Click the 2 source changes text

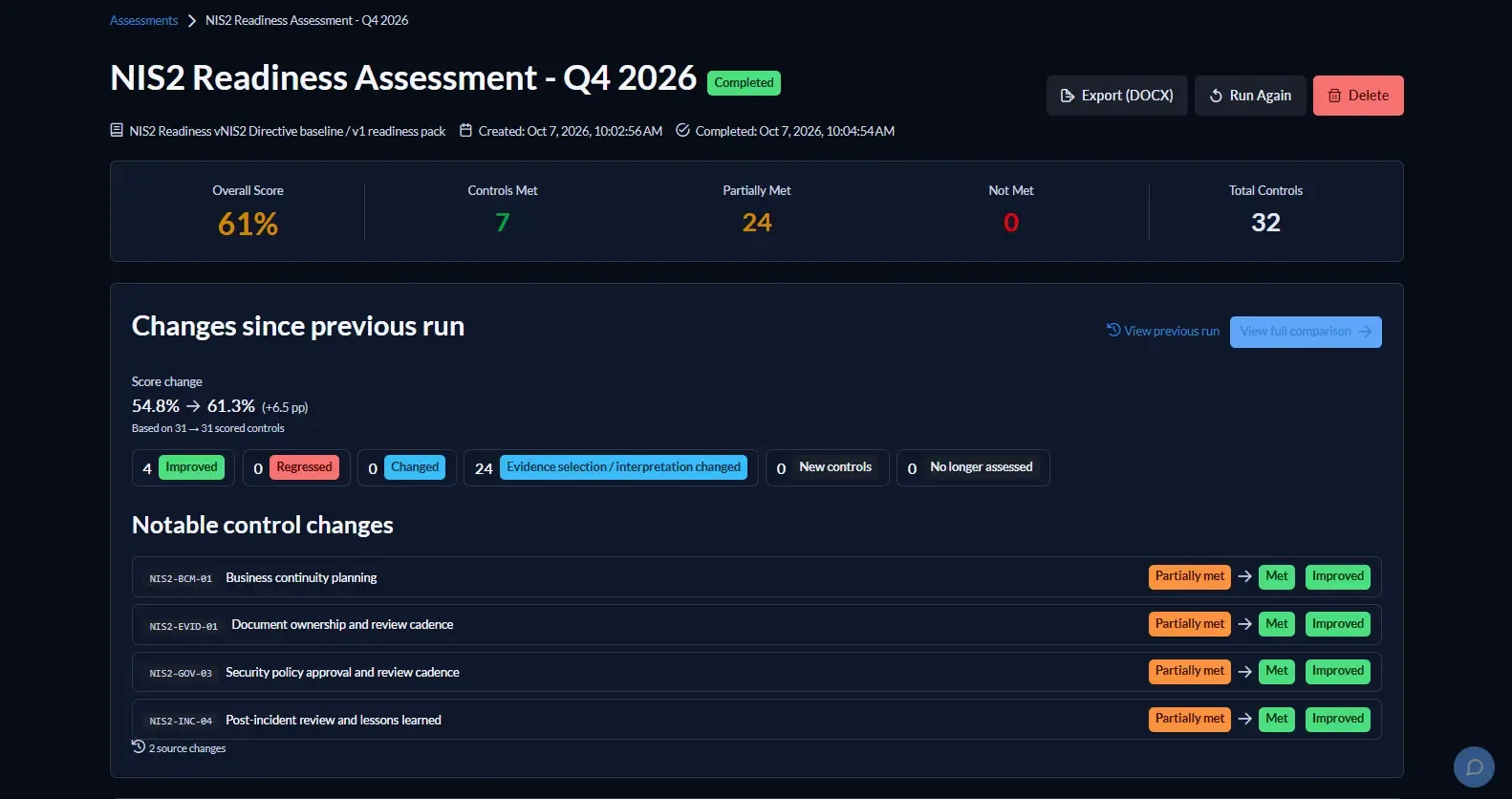(187, 748)
